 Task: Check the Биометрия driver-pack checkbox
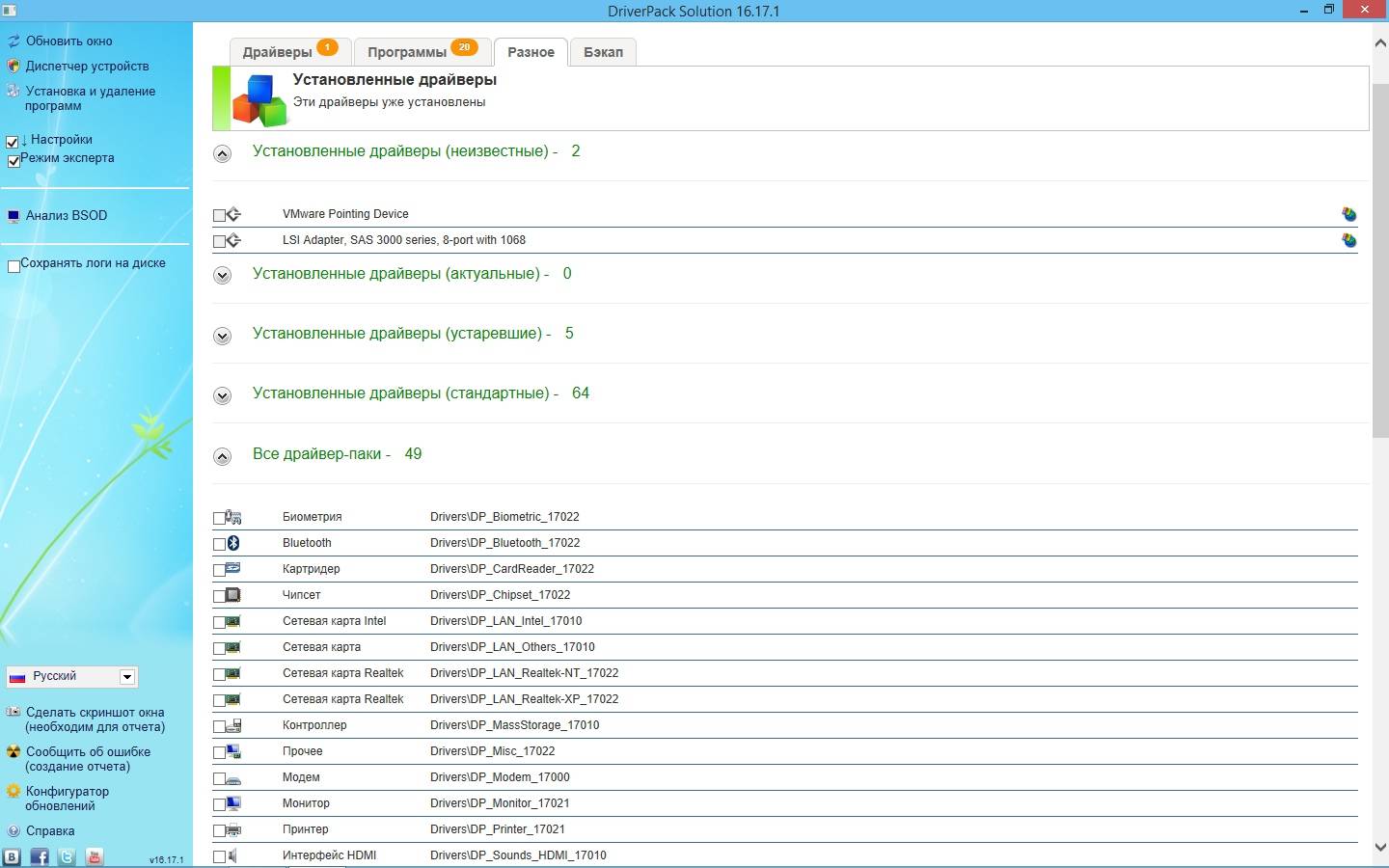pyautogui.click(x=219, y=518)
